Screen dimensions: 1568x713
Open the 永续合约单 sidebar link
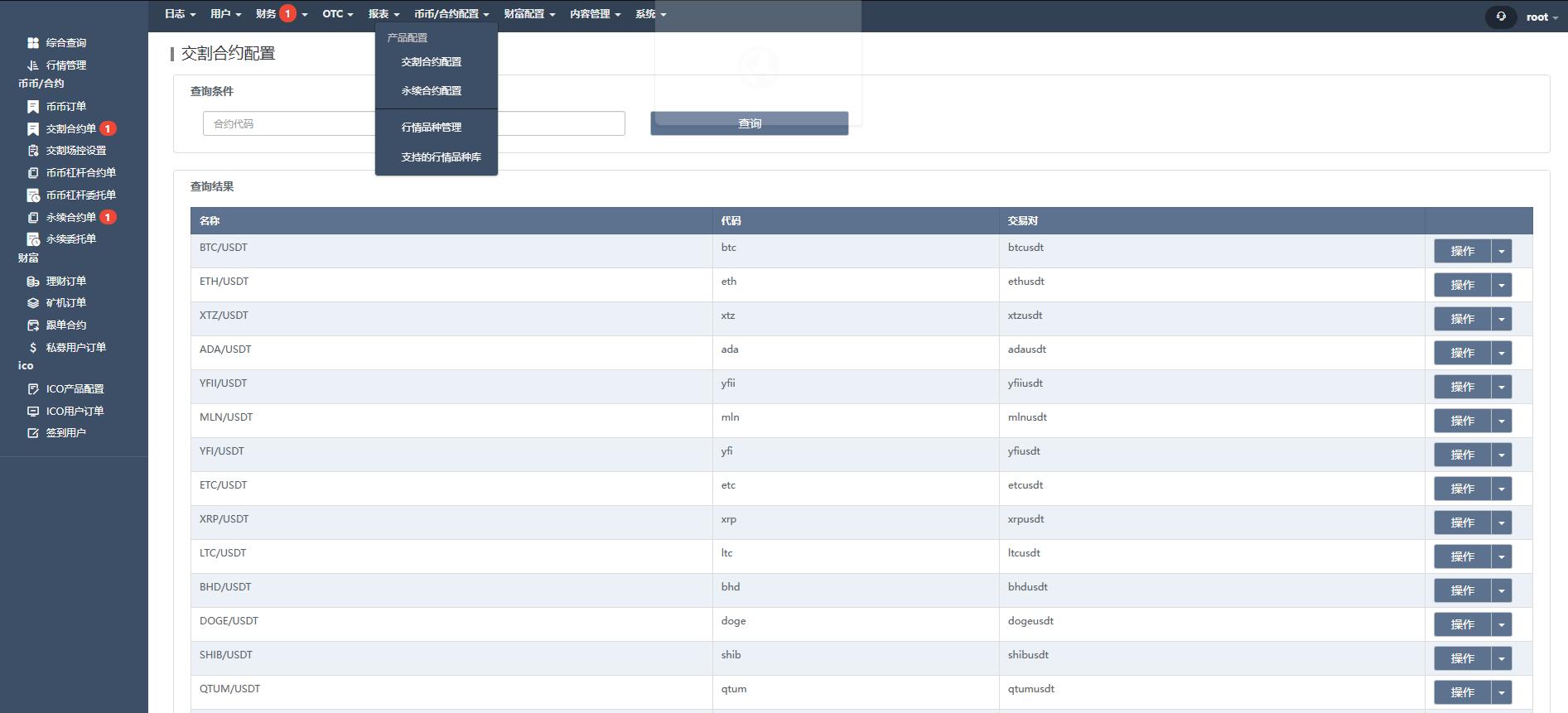point(71,218)
